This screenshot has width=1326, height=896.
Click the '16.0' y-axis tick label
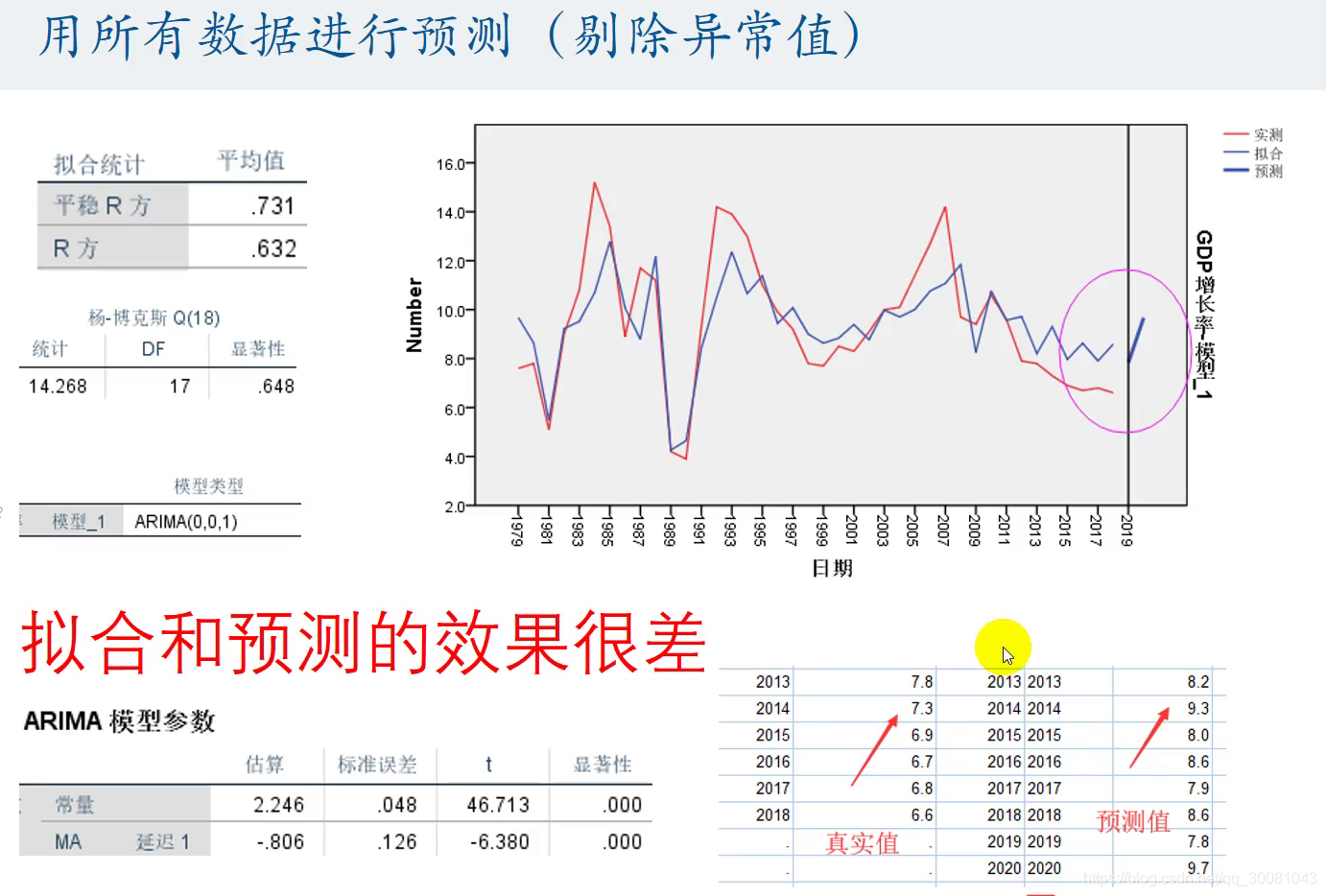tap(450, 164)
